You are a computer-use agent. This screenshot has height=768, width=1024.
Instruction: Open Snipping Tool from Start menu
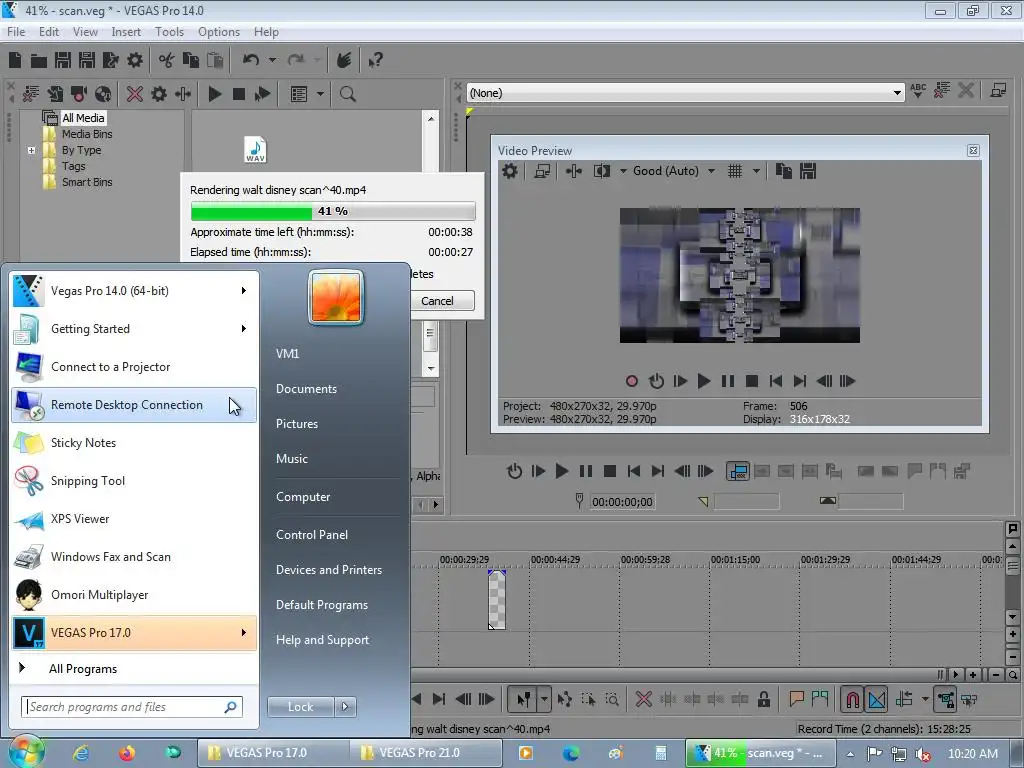(x=134, y=481)
